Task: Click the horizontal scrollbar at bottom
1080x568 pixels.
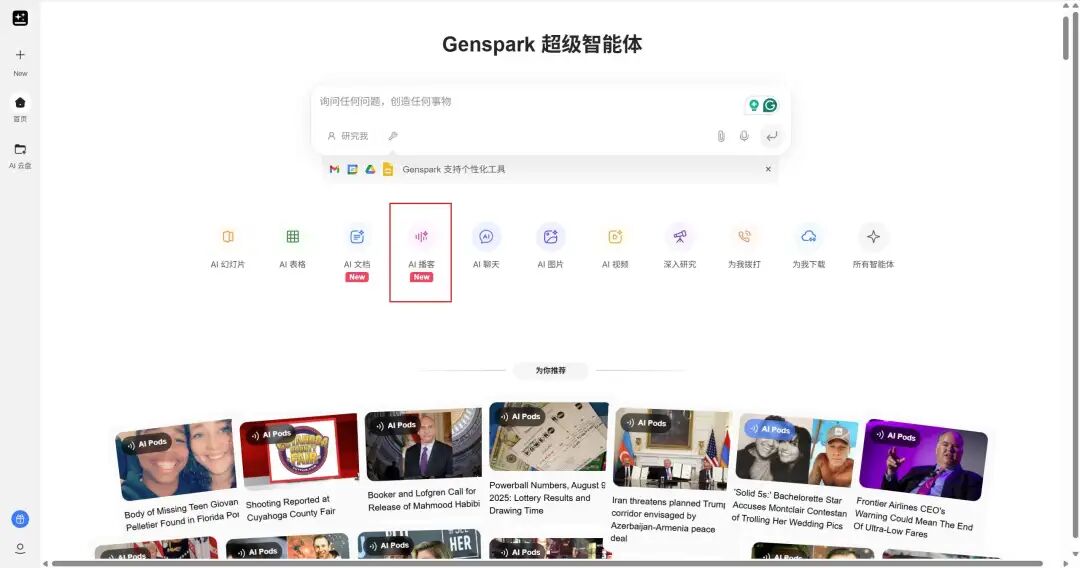Action: pyautogui.click(x=548, y=563)
